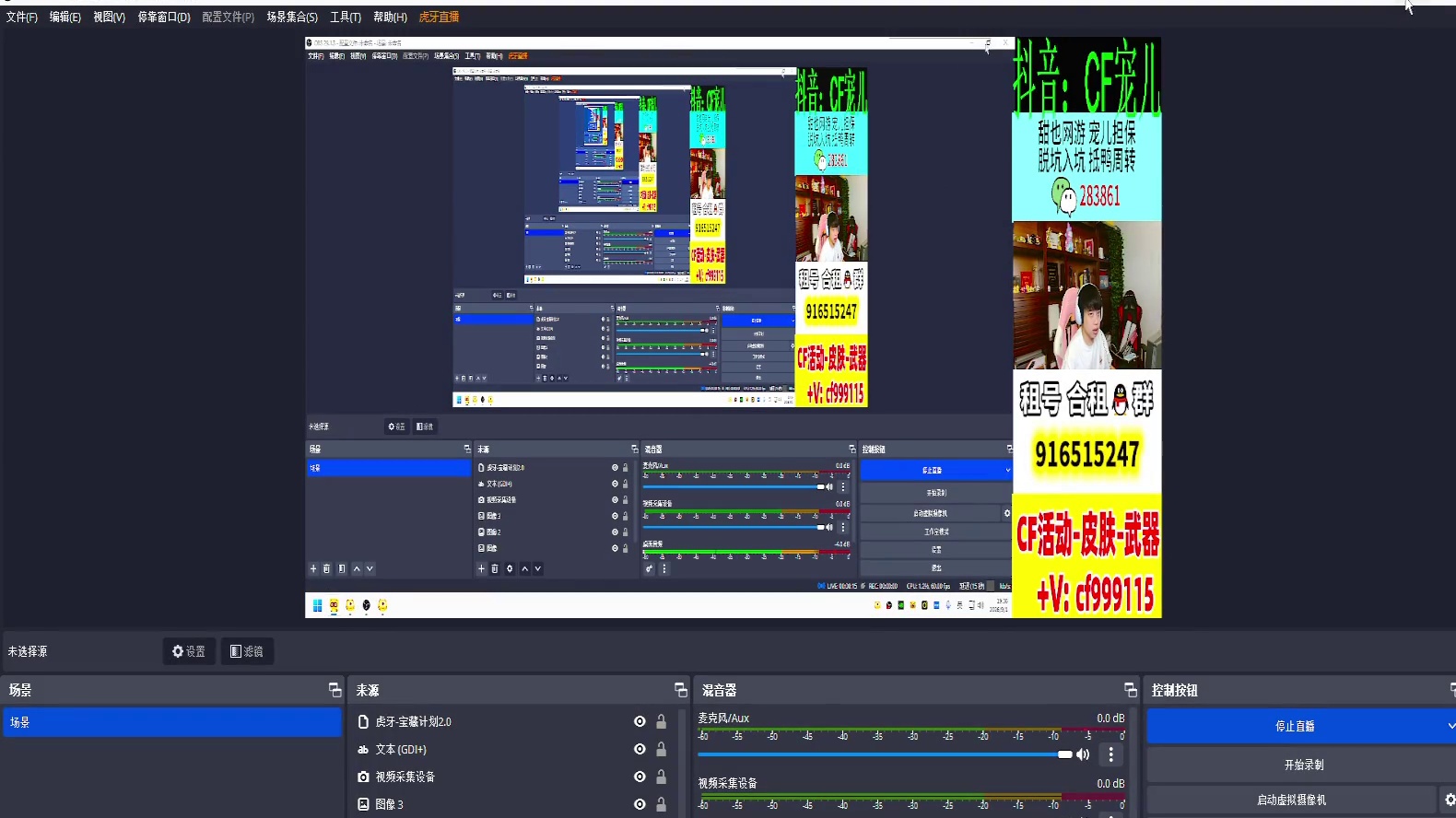1456x818 pixels.
Task: Expand the dropdown arrow beside 停止直播
Action: pyautogui.click(x=1450, y=726)
